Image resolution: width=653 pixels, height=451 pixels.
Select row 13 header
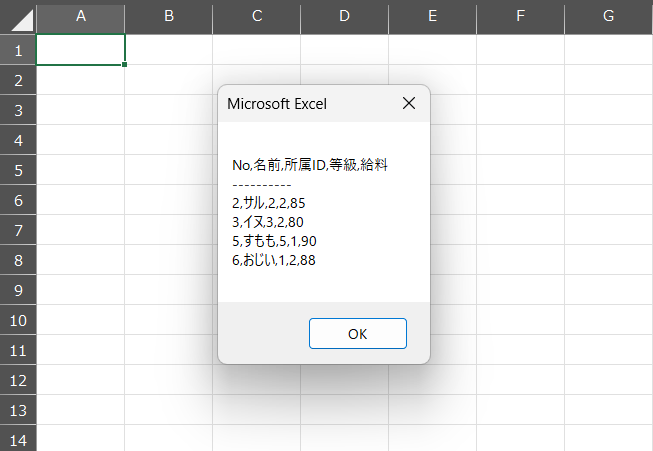click(x=18, y=410)
